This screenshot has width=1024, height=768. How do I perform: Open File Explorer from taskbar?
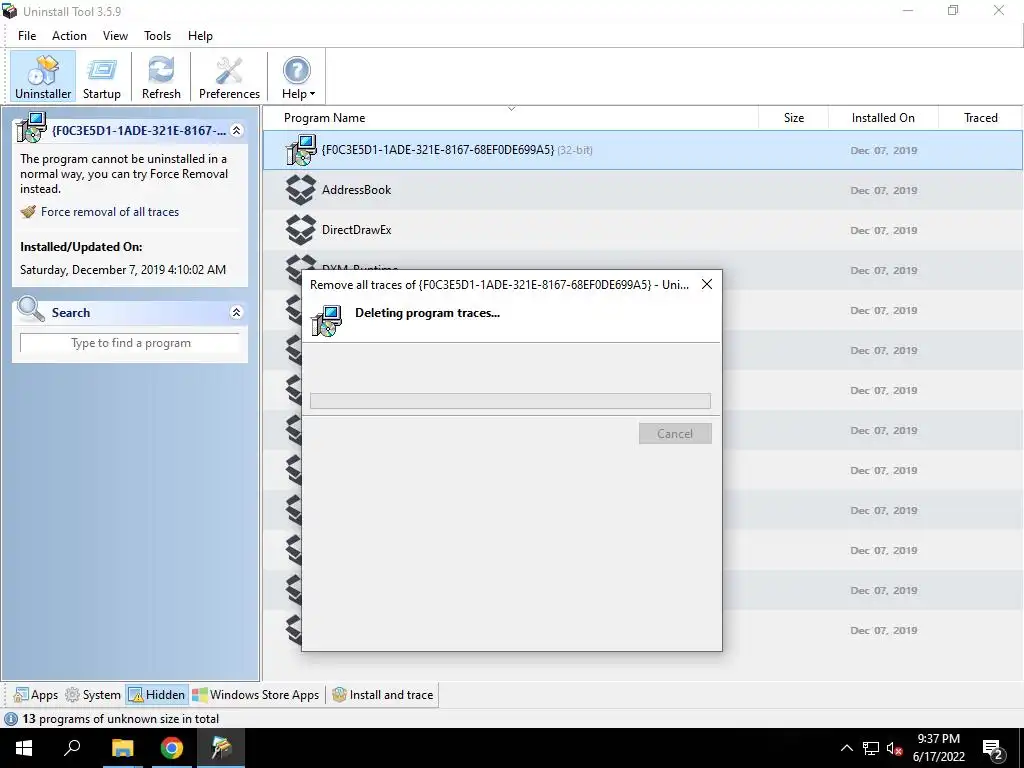[122, 748]
